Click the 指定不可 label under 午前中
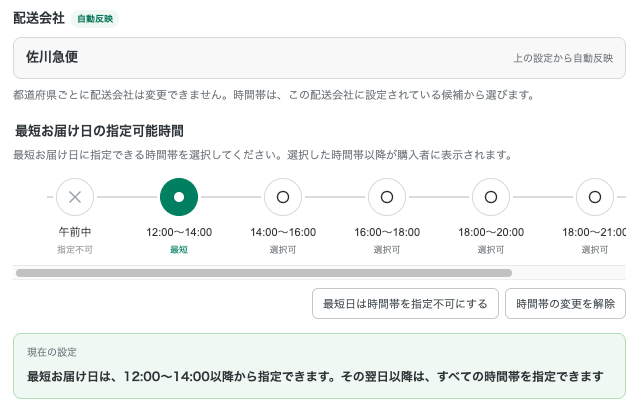Viewport: 638px width, 412px height. 75,250
